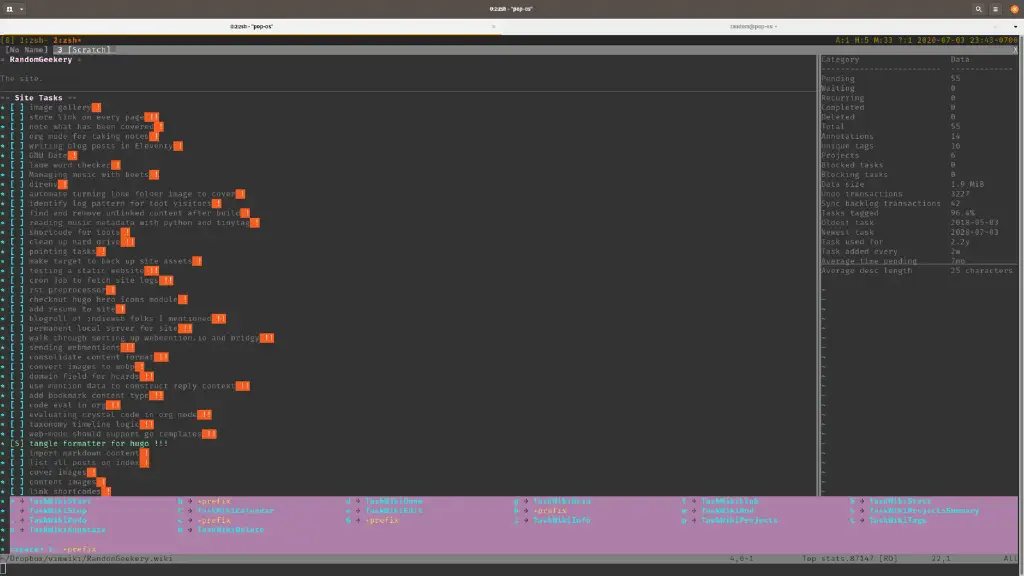
Task: Click the Pending row in stats pane
Action: pyautogui.click(x=917, y=78)
